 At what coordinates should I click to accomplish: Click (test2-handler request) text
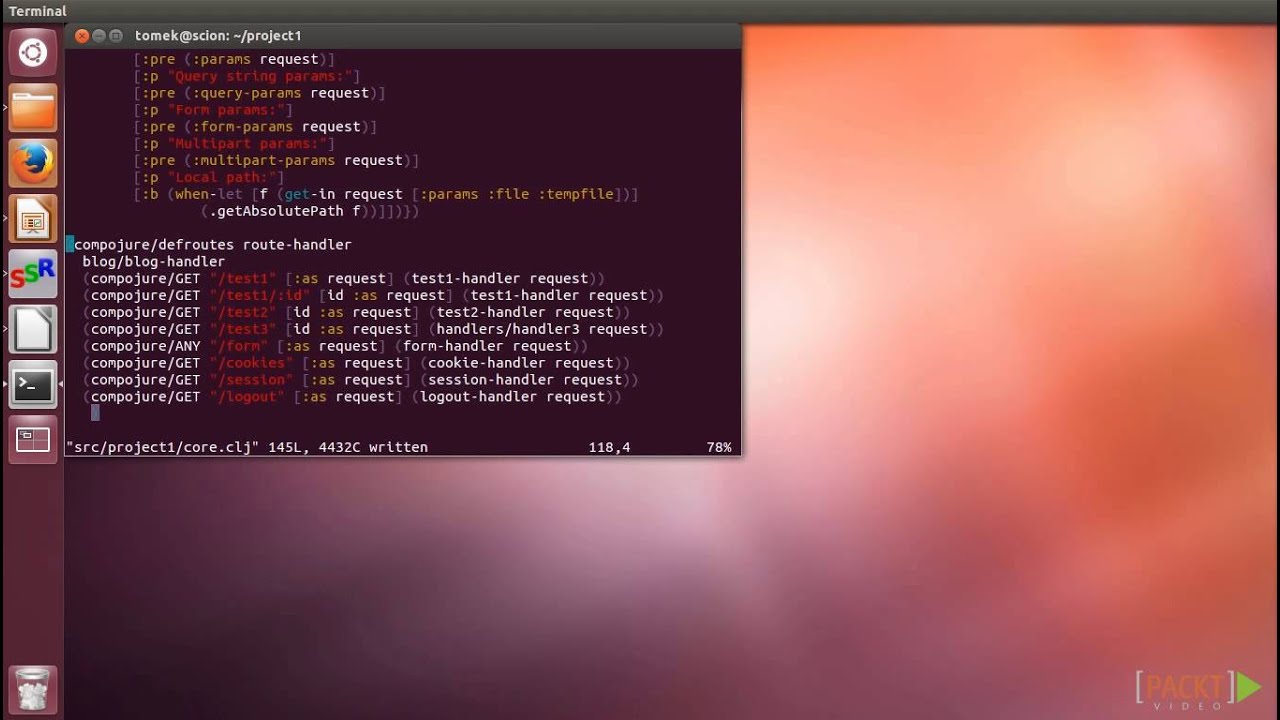point(525,313)
